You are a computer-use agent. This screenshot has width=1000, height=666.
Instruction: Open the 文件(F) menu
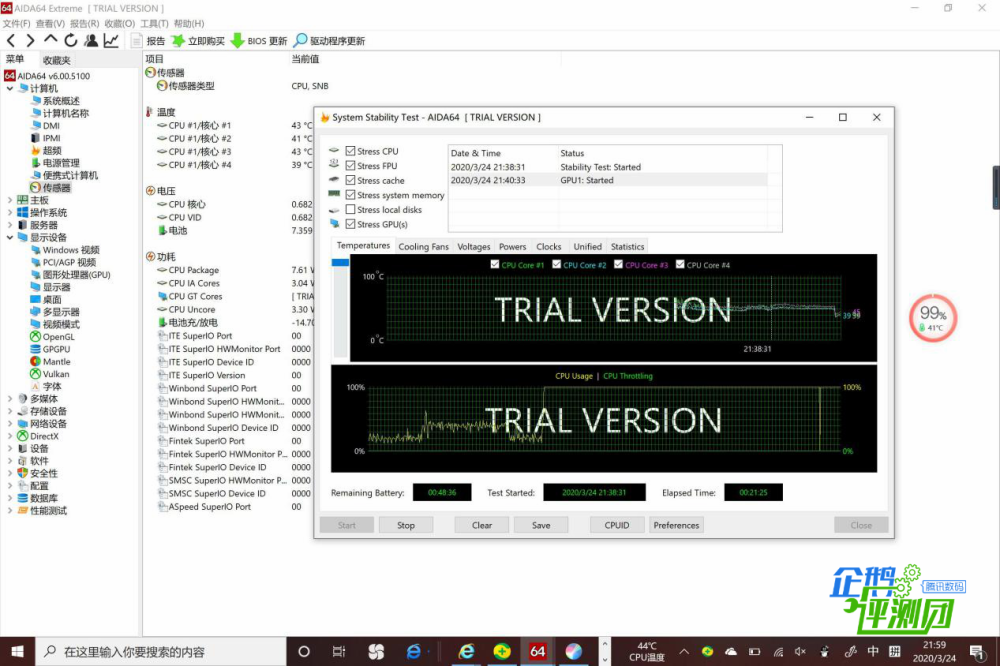tap(17, 24)
